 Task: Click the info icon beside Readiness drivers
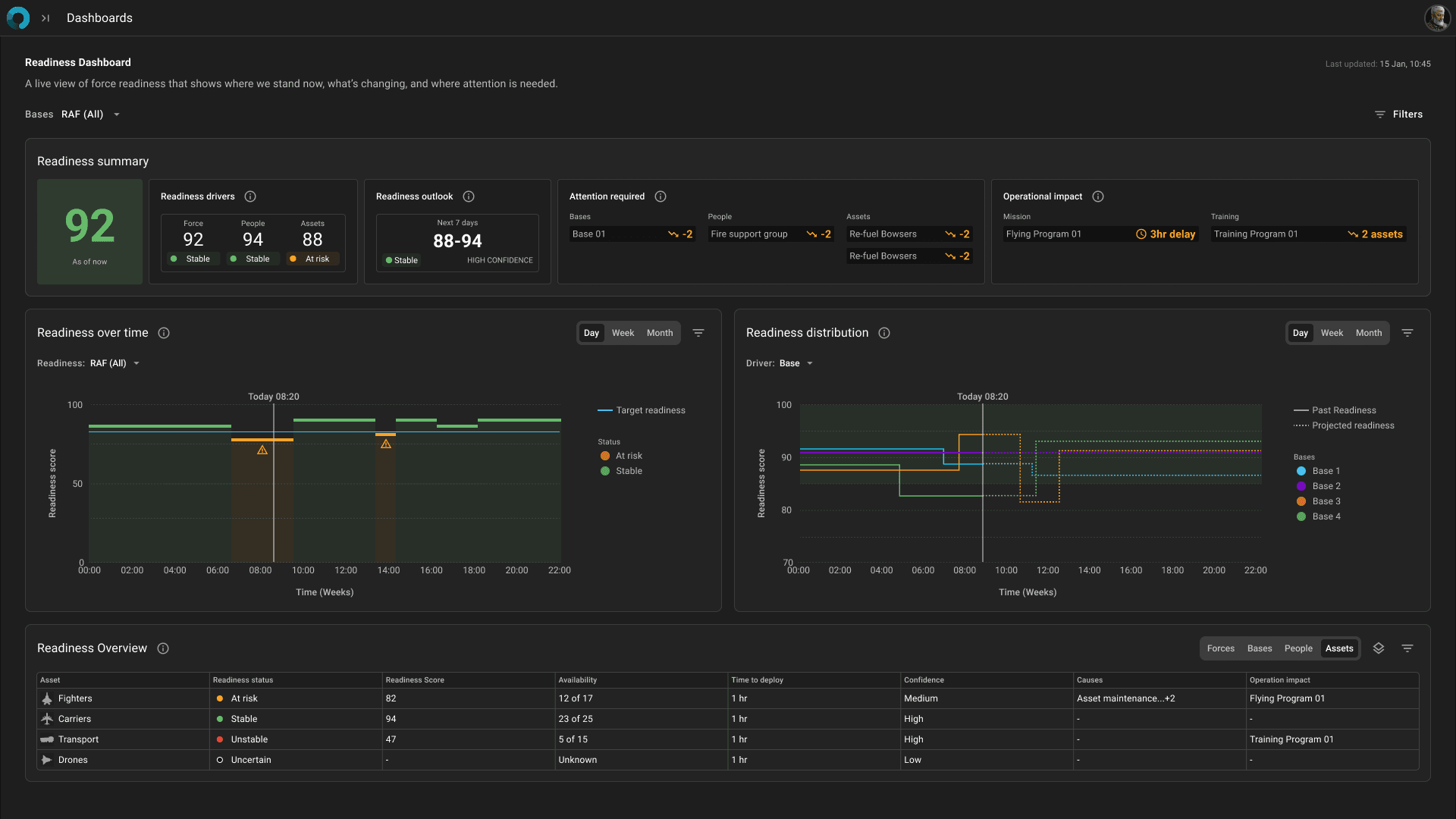[x=250, y=196]
